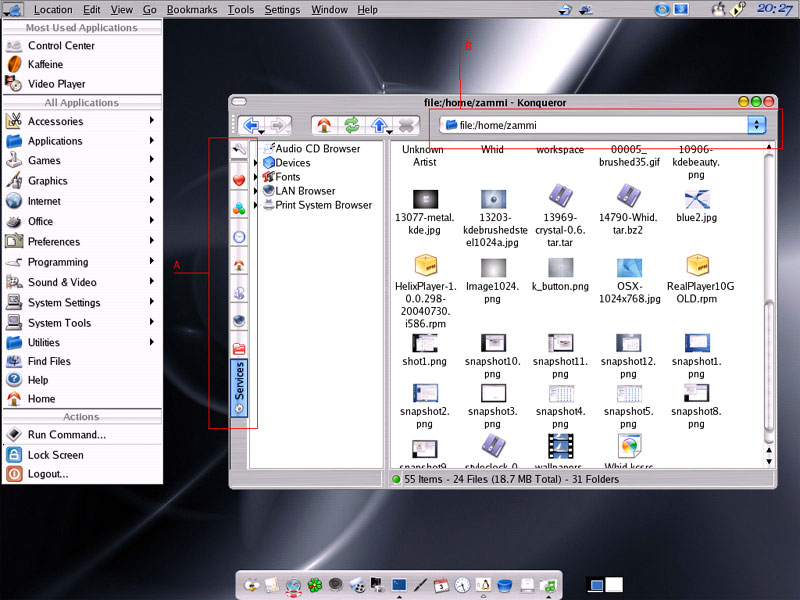Select the HelixPlayer rpm package icon

[x=426, y=265]
